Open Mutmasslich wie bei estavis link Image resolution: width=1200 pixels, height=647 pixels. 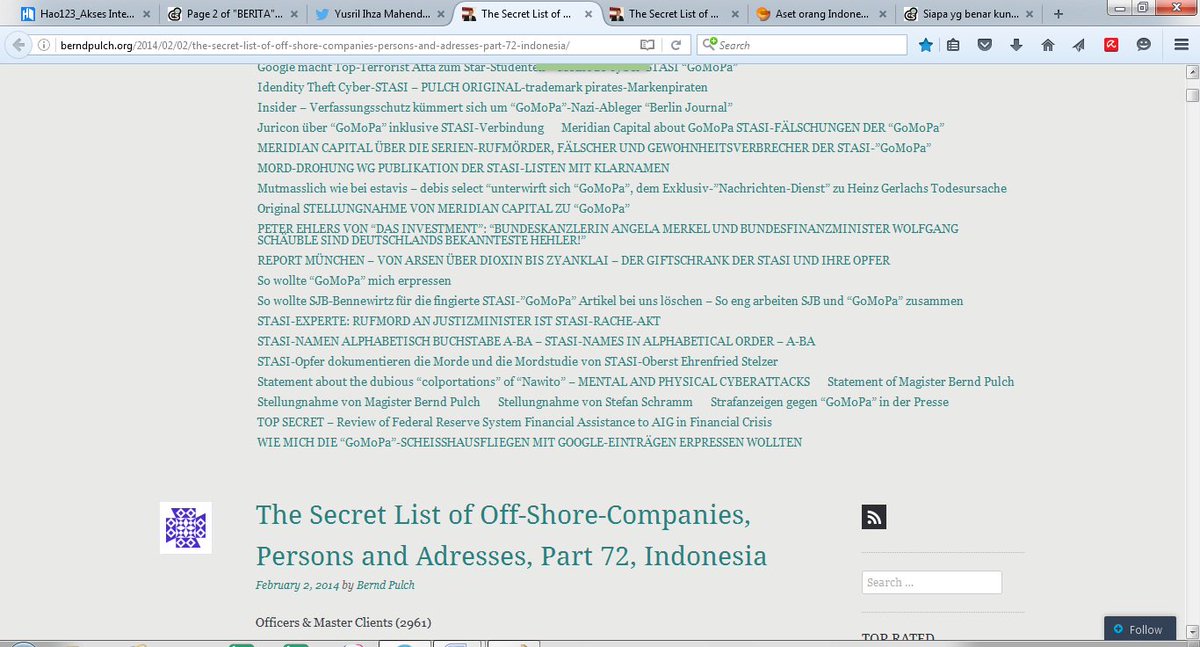point(632,188)
